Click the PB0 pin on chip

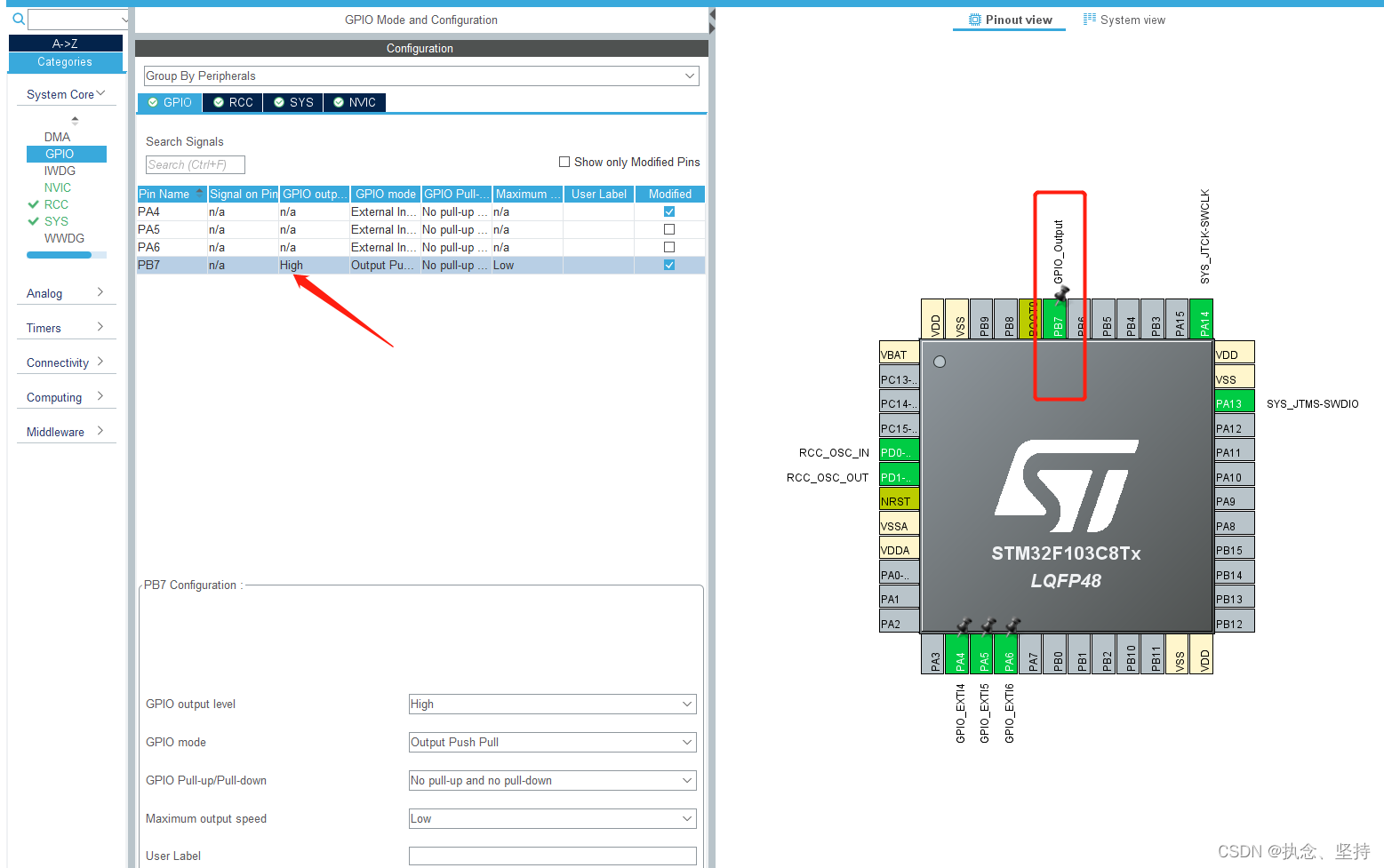tap(1056, 654)
